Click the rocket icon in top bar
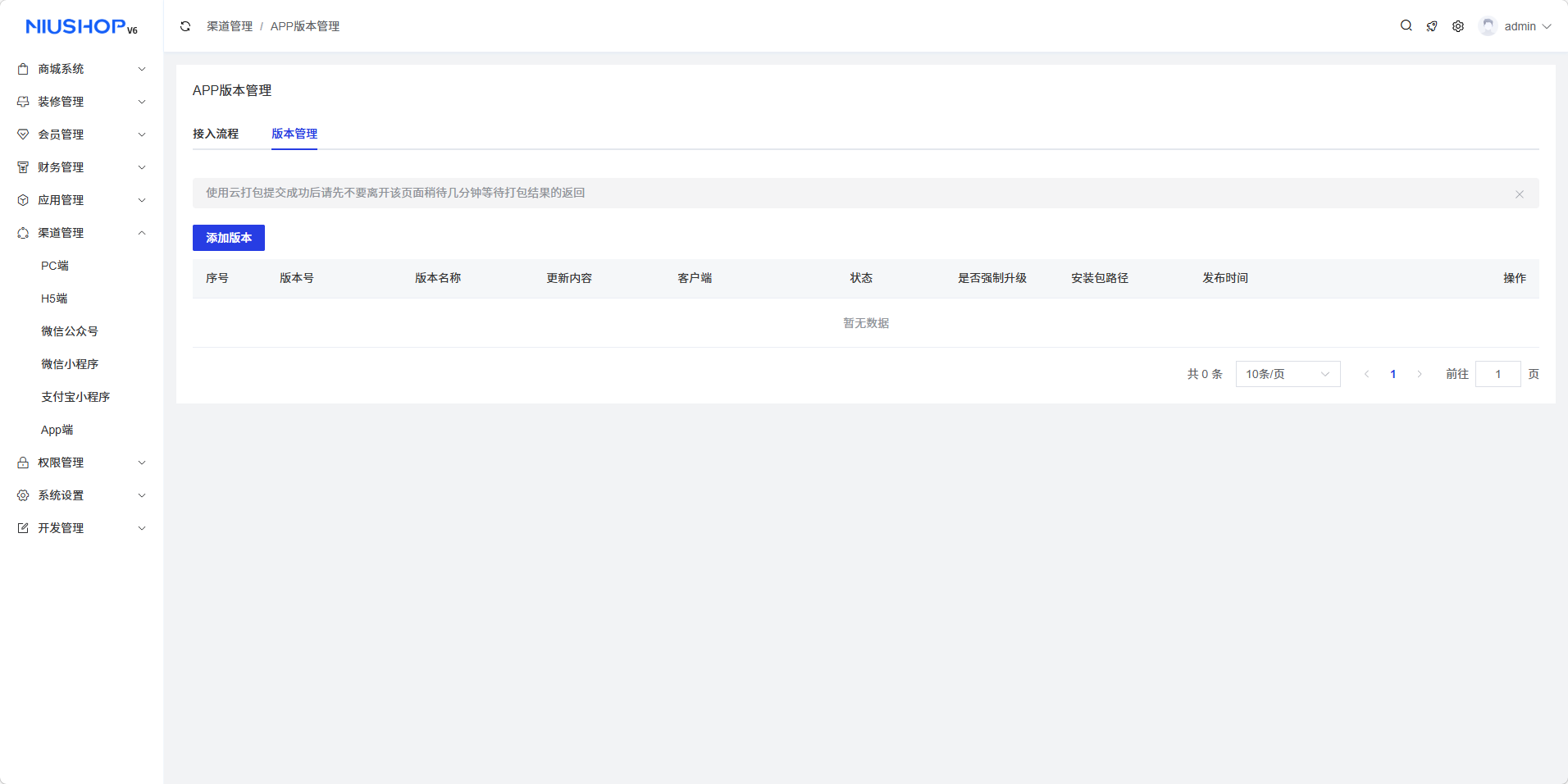 pyautogui.click(x=1432, y=26)
